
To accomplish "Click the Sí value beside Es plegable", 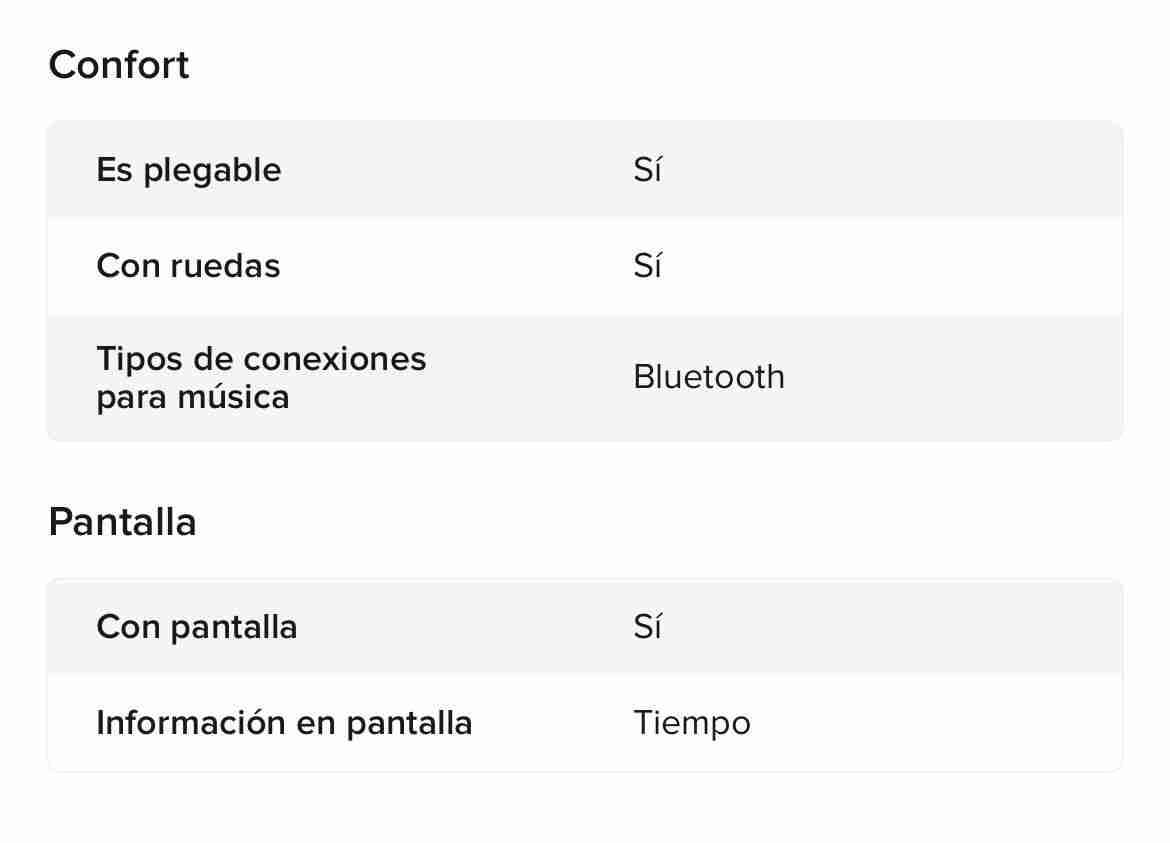I will [x=647, y=171].
